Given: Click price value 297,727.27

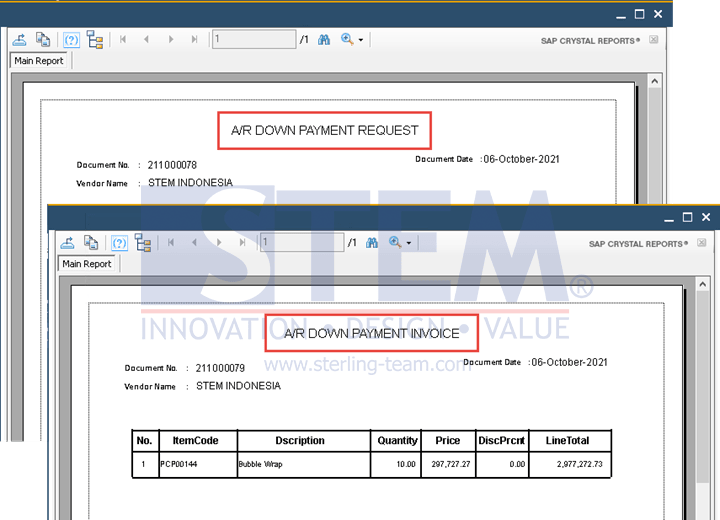Looking at the screenshot, I should (x=451, y=464).
